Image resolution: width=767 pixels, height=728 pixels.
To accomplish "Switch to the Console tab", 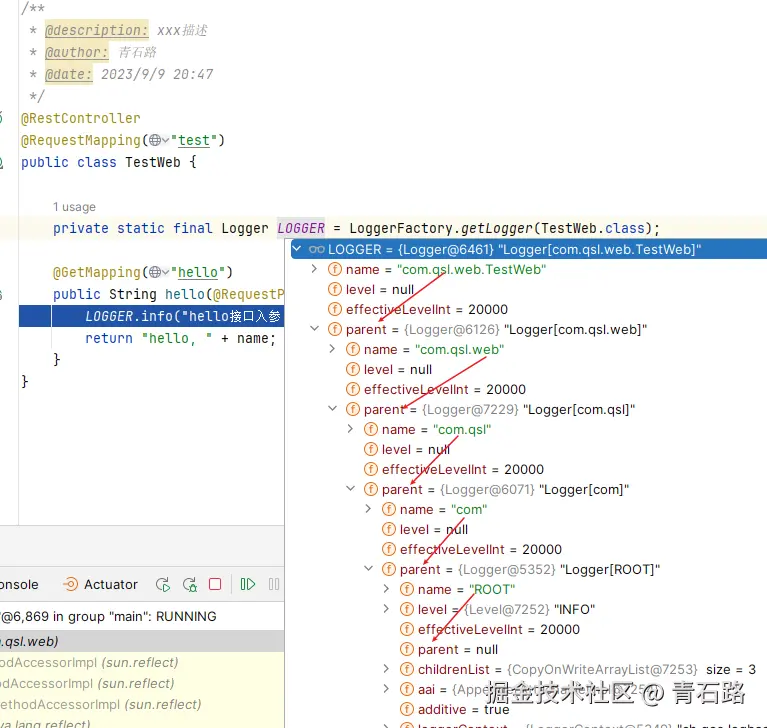I will click(19, 584).
